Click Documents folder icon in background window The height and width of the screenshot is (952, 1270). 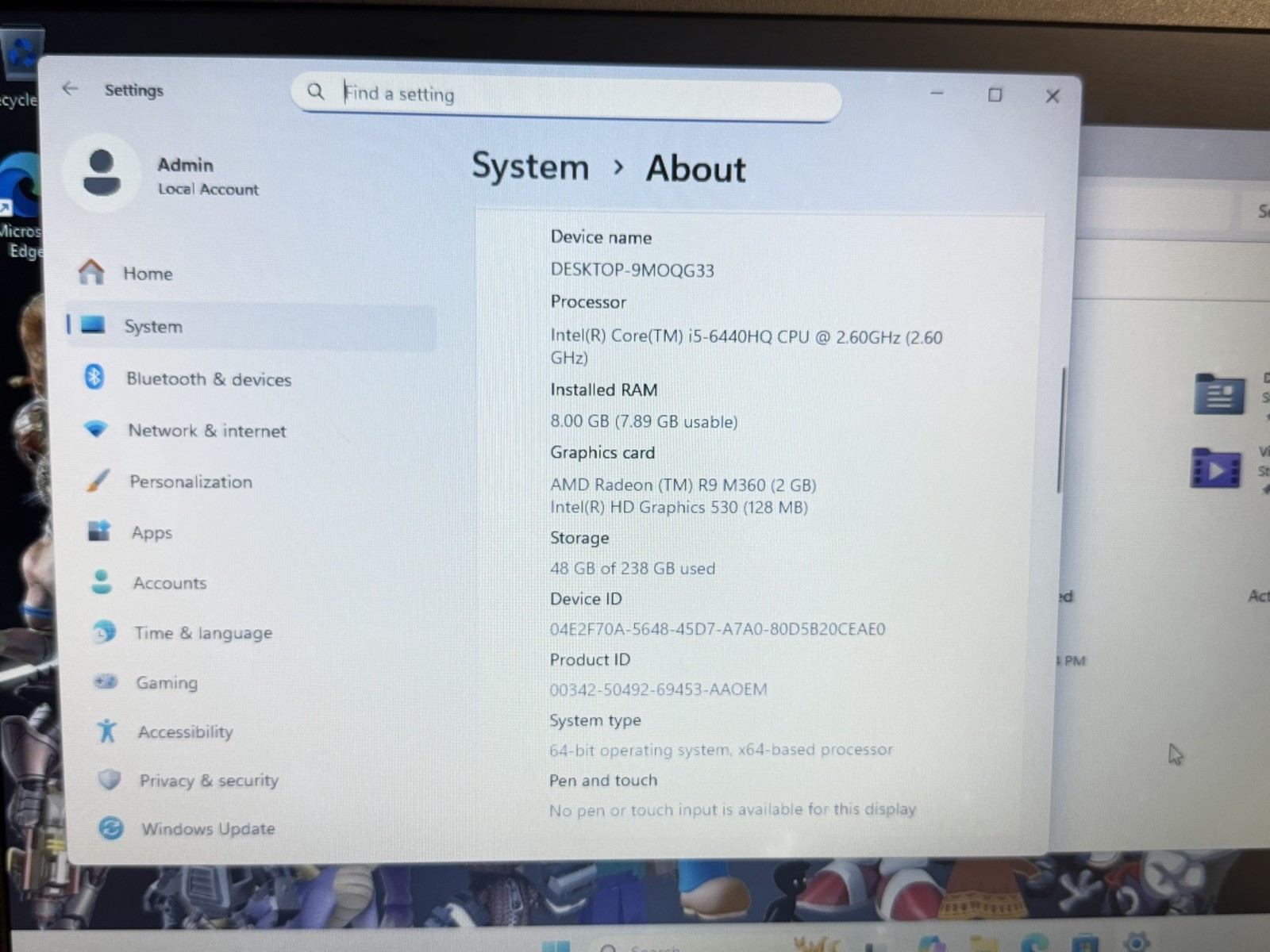(1218, 393)
